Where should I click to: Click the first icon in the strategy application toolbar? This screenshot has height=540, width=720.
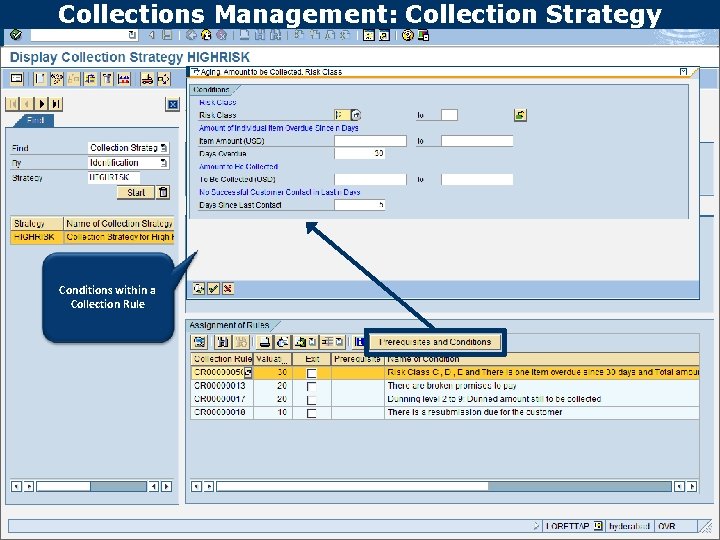pos(17,79)
